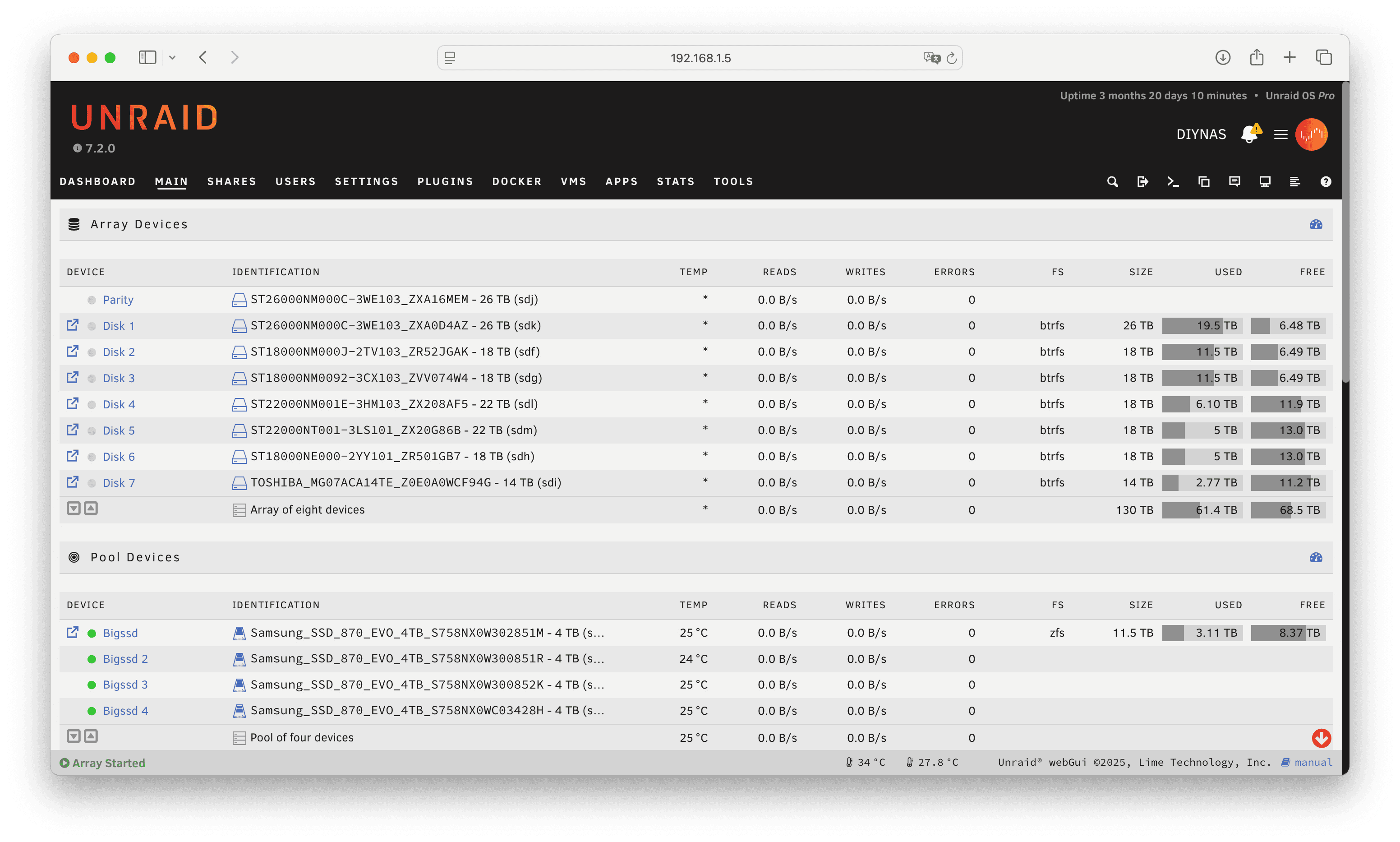Open Disk 1 browse icon
This screenshot has width=1400, height=842.
point(73,325)
